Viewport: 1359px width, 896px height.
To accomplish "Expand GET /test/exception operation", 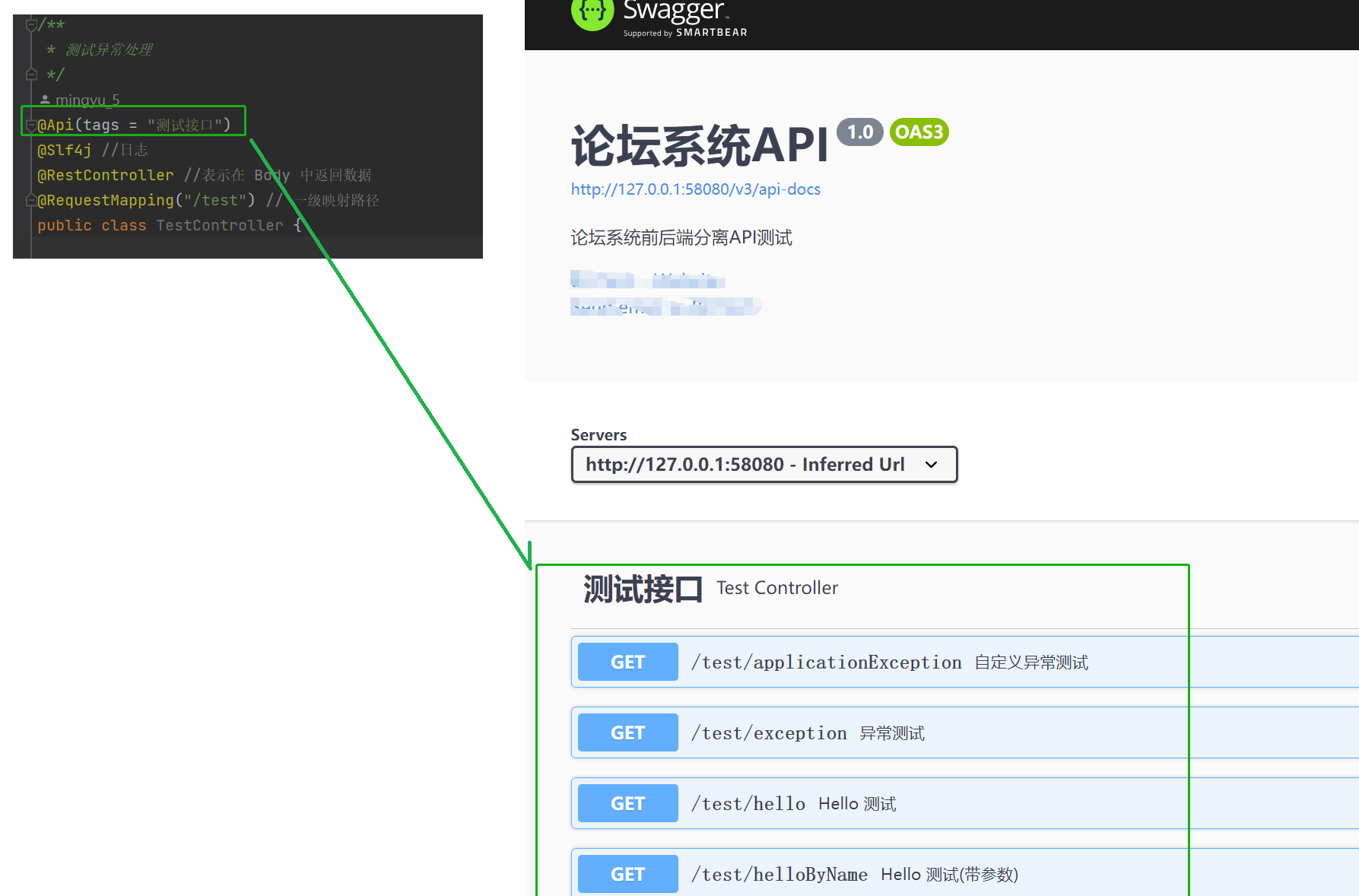I will click(964, 732).
